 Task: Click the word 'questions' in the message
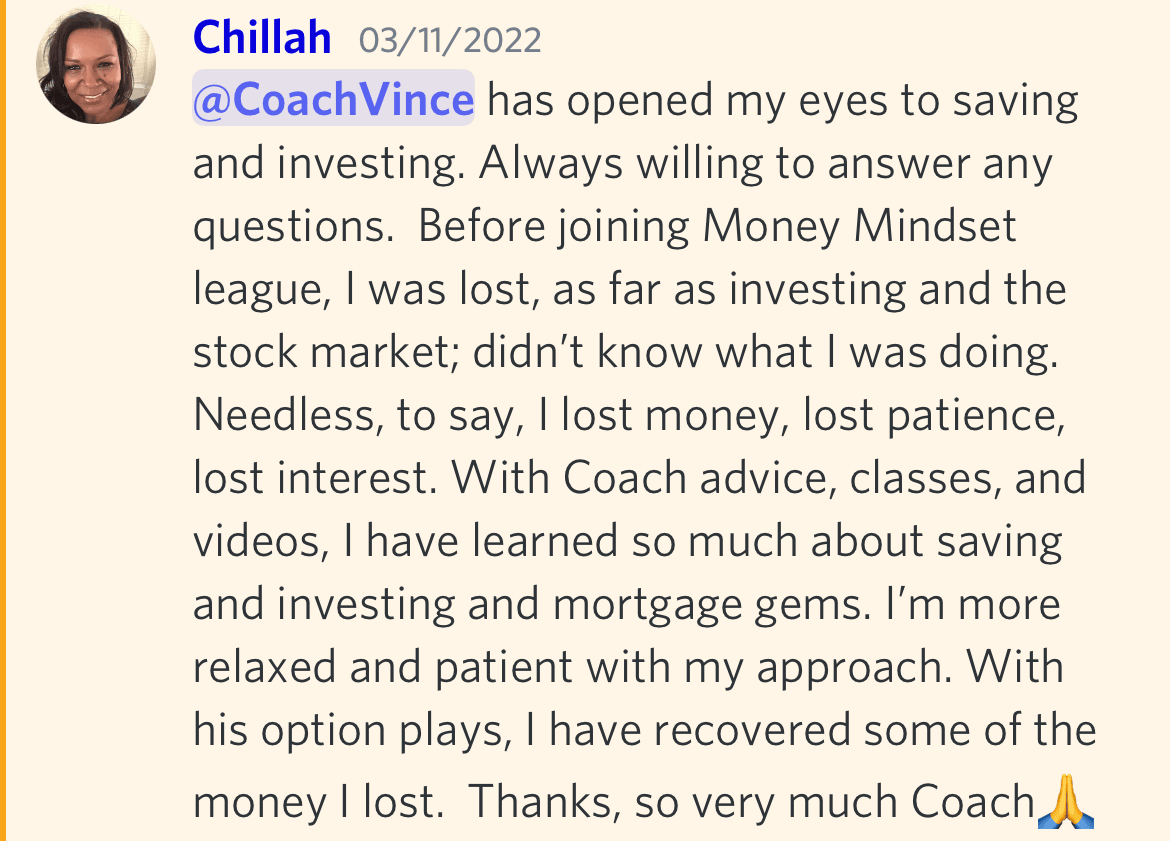(290, 228)
